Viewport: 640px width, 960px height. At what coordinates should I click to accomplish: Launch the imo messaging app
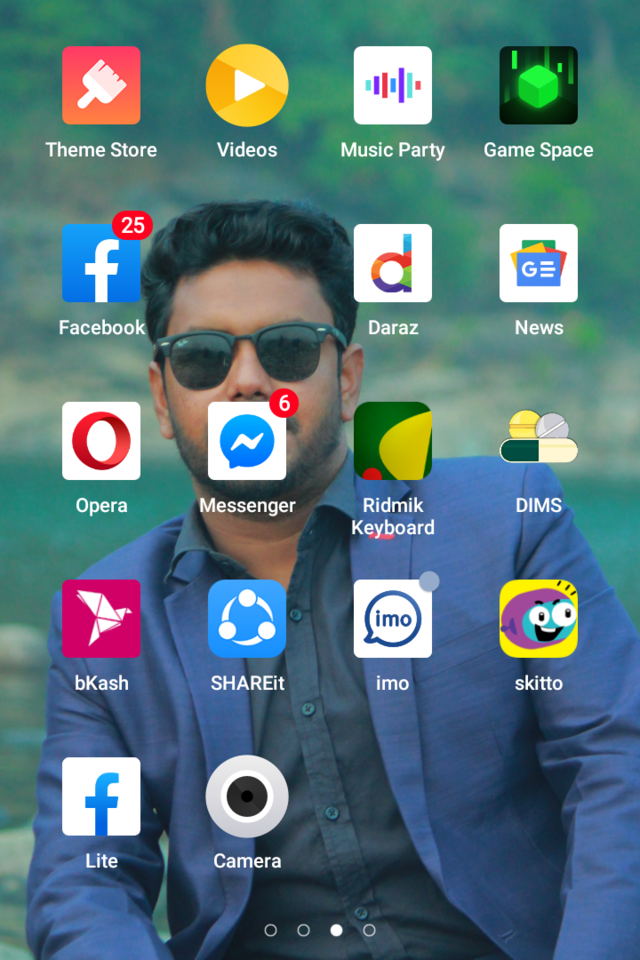coord(393,619)
